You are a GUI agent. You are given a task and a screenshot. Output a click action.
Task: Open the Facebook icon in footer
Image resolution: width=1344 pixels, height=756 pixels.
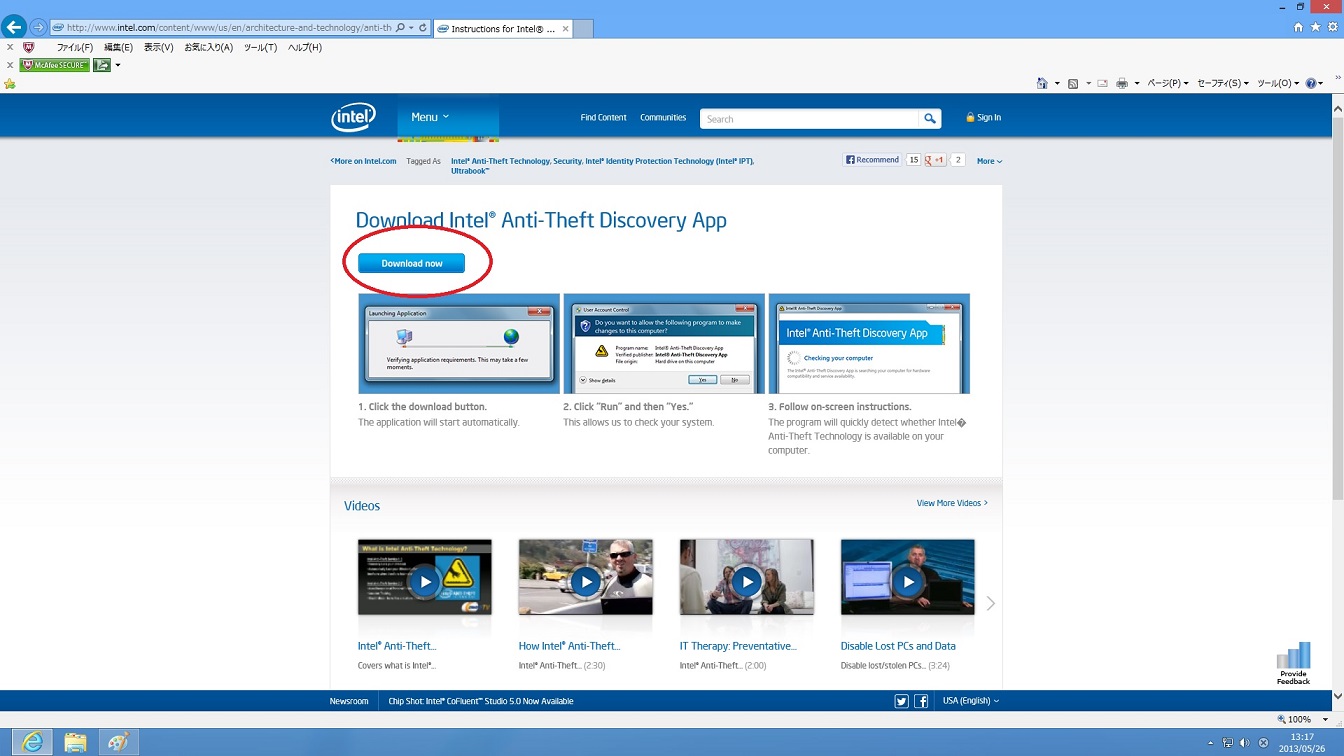tap(921, 701)
